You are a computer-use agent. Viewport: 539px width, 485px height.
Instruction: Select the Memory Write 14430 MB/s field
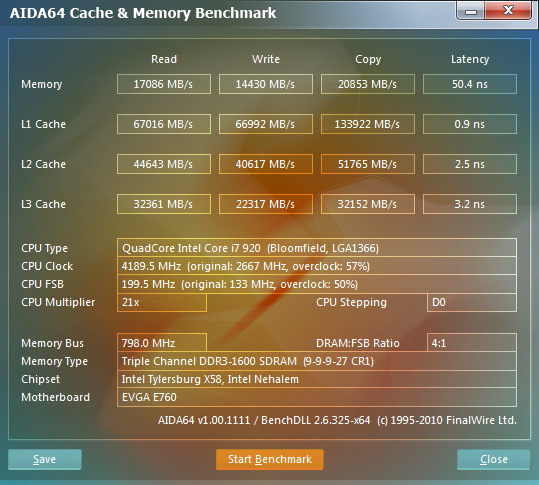[x=266, y=84]
